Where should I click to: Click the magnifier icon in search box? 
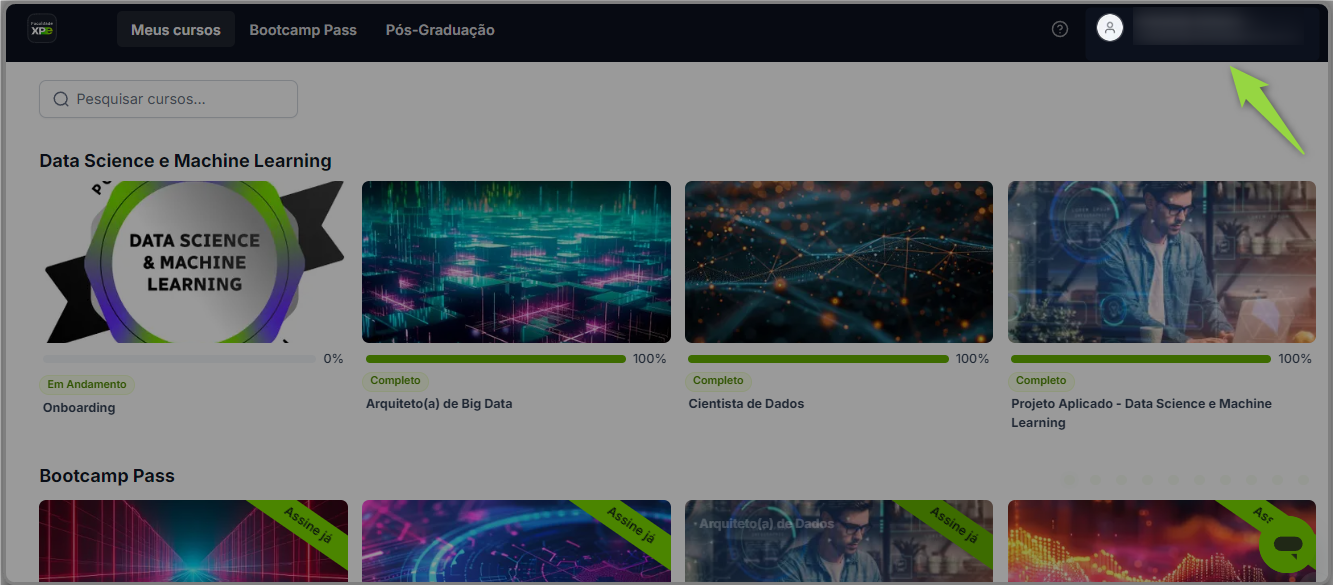click(61, 99)
